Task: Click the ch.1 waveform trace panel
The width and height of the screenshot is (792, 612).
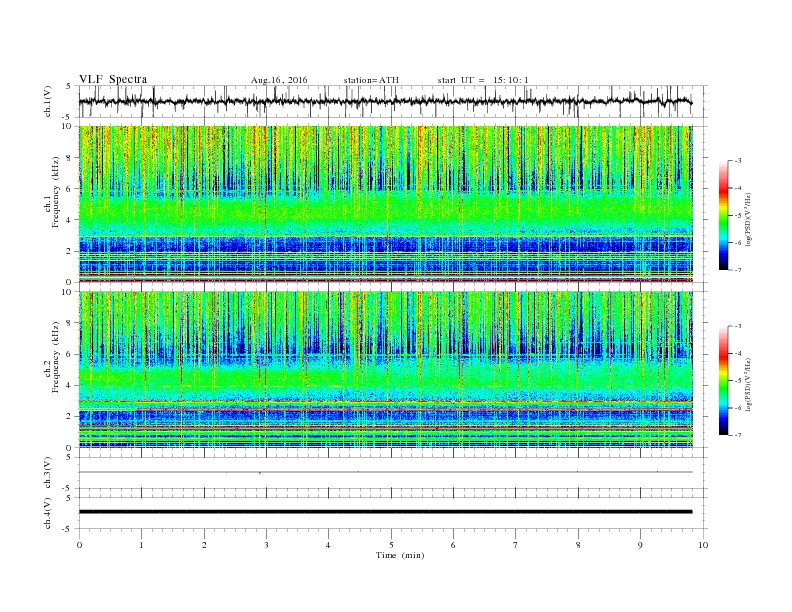Action: [393, 101]
